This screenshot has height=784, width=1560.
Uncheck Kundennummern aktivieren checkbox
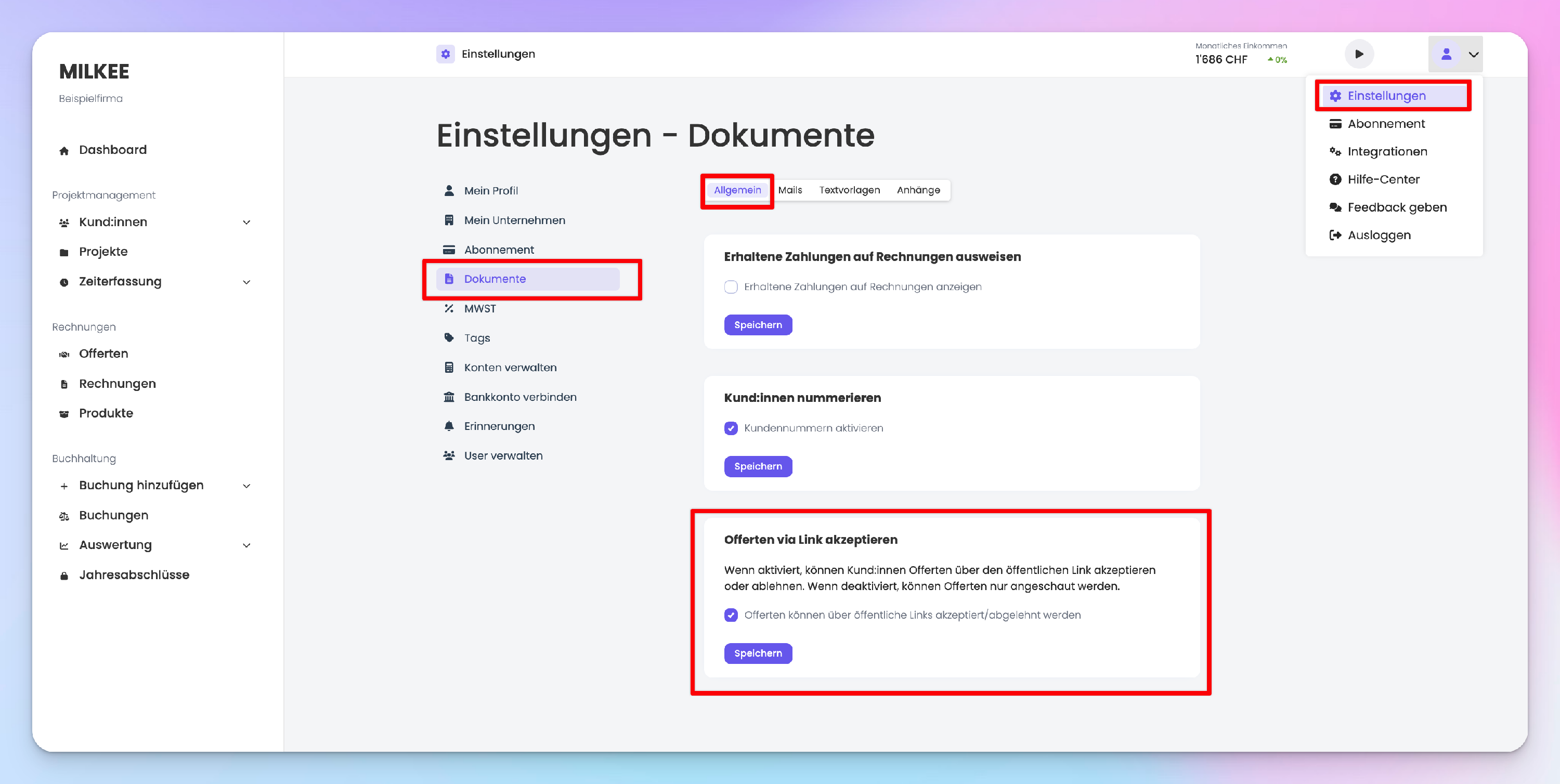(731, 428)
